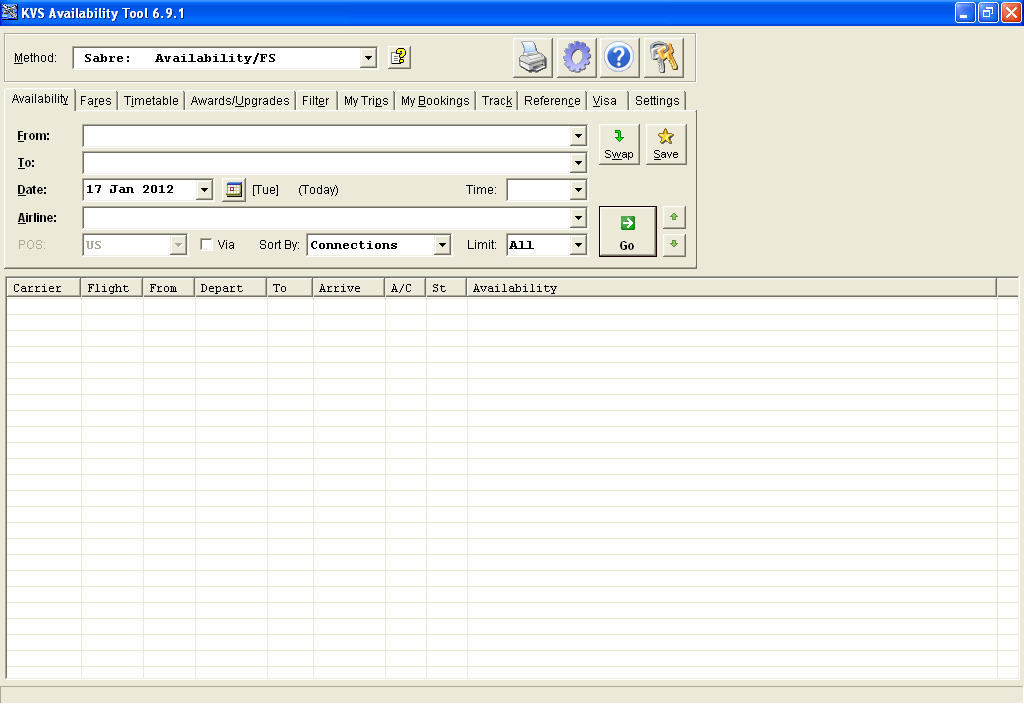1024x704 pixels.
Task: Click the date field showing 17 Jan 2012
Action: click(x=140, y=189)
